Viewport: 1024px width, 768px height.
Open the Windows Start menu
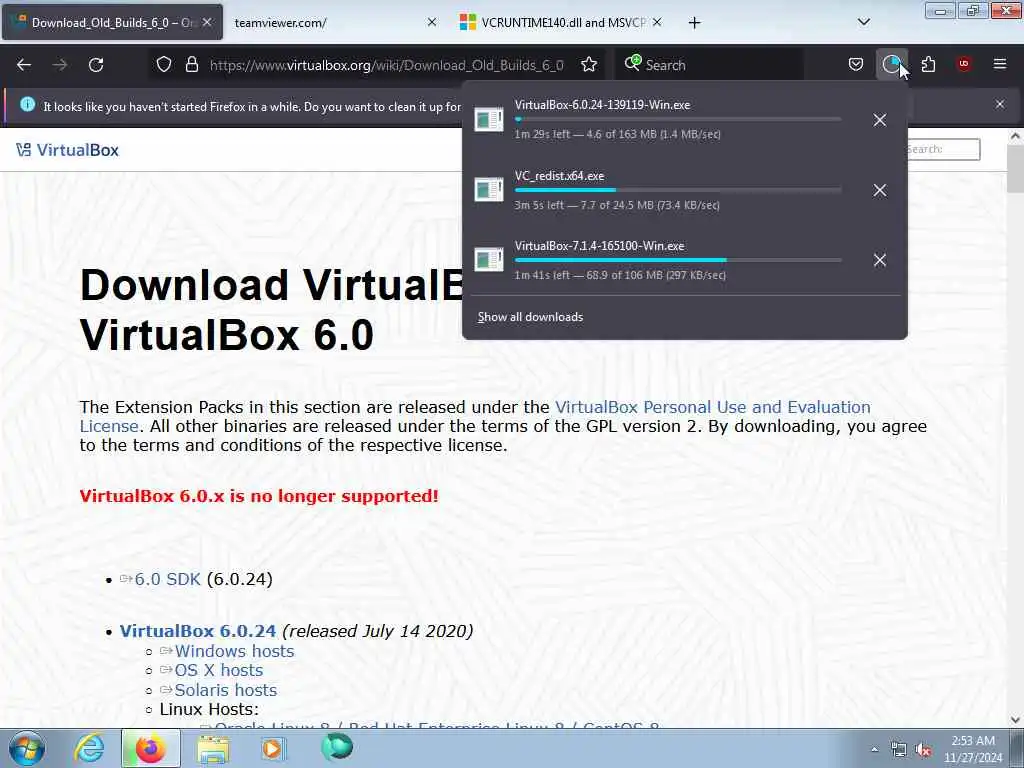tap(27, 748)
